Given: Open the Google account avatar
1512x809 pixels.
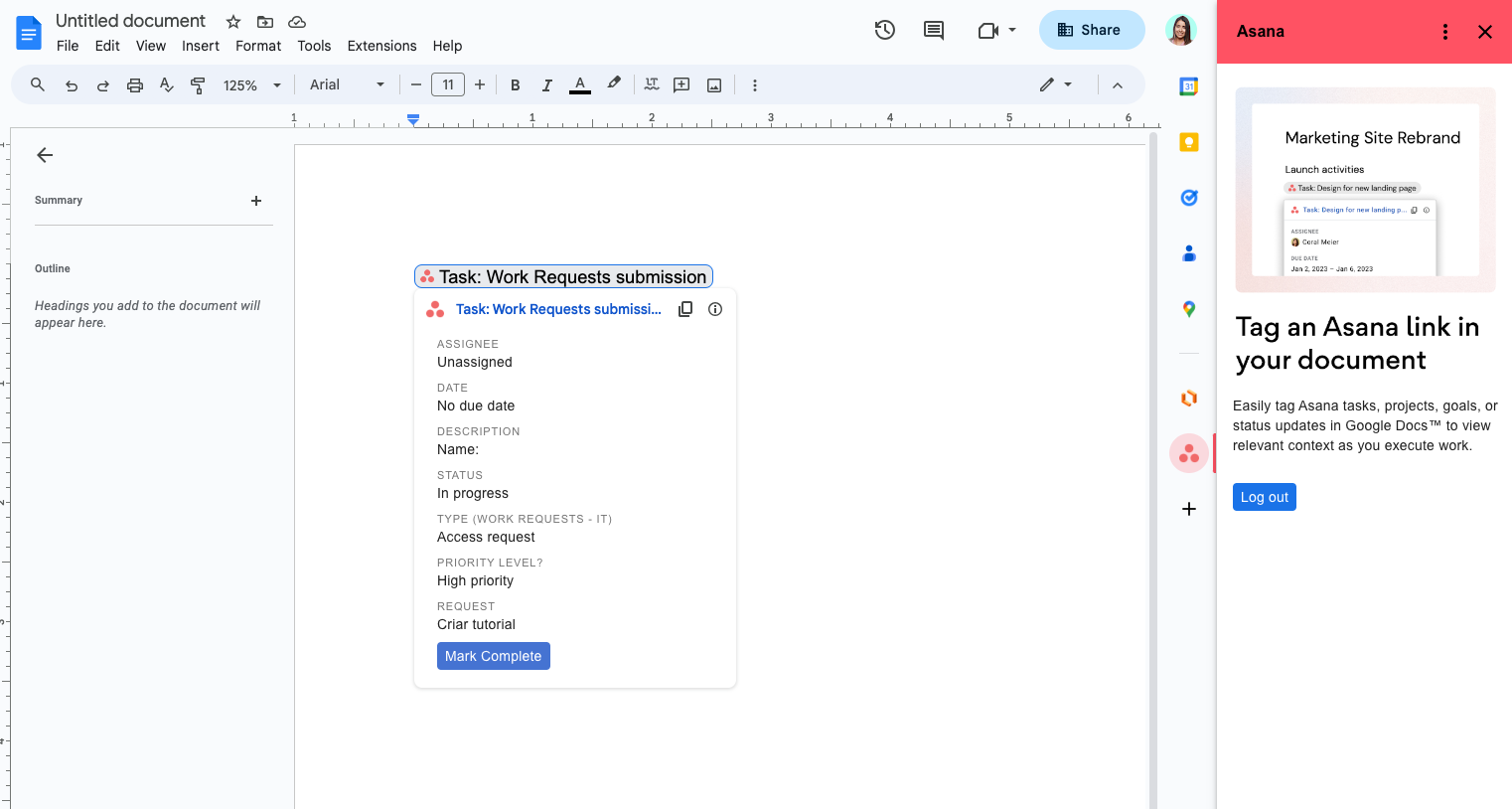Looking at the screenshot, I should pos(1180,30).
